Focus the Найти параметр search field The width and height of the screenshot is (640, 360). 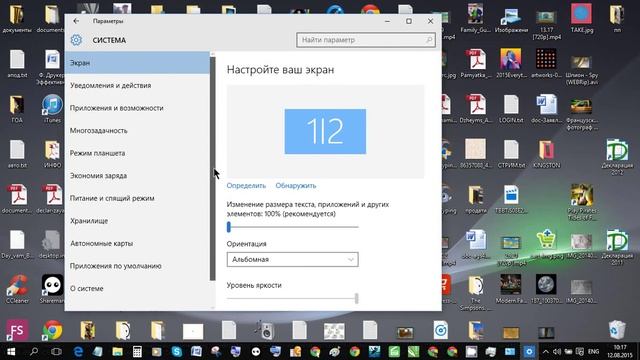tap(366, 40)
